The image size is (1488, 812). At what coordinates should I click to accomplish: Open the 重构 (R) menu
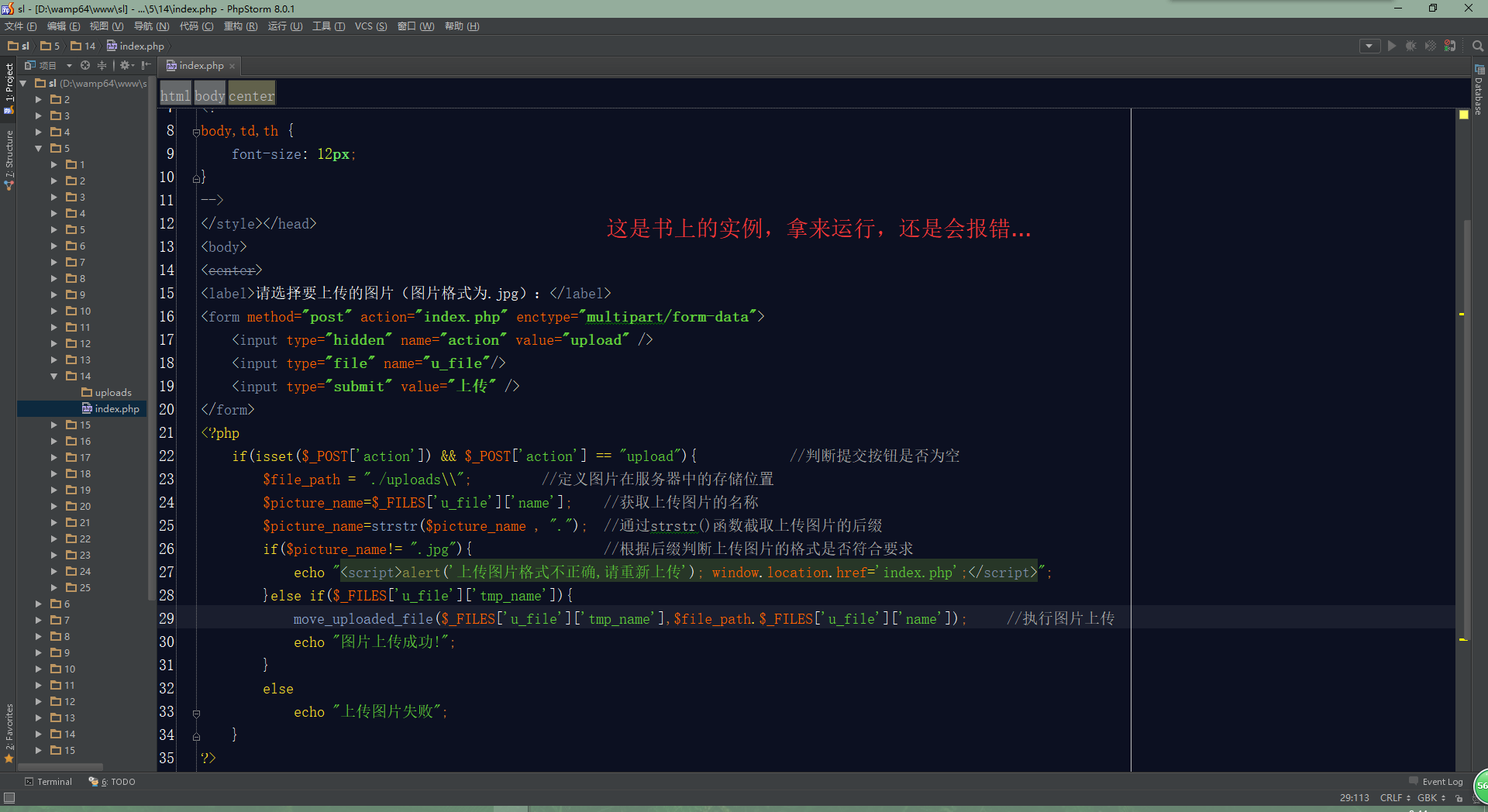coord(240,26)
